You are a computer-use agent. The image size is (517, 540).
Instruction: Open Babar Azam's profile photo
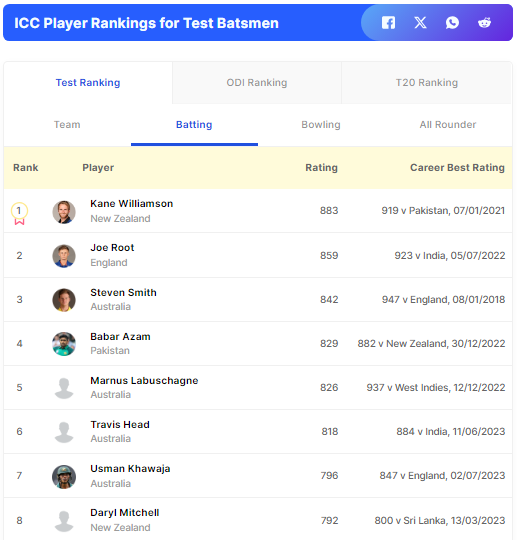point(64,344)
